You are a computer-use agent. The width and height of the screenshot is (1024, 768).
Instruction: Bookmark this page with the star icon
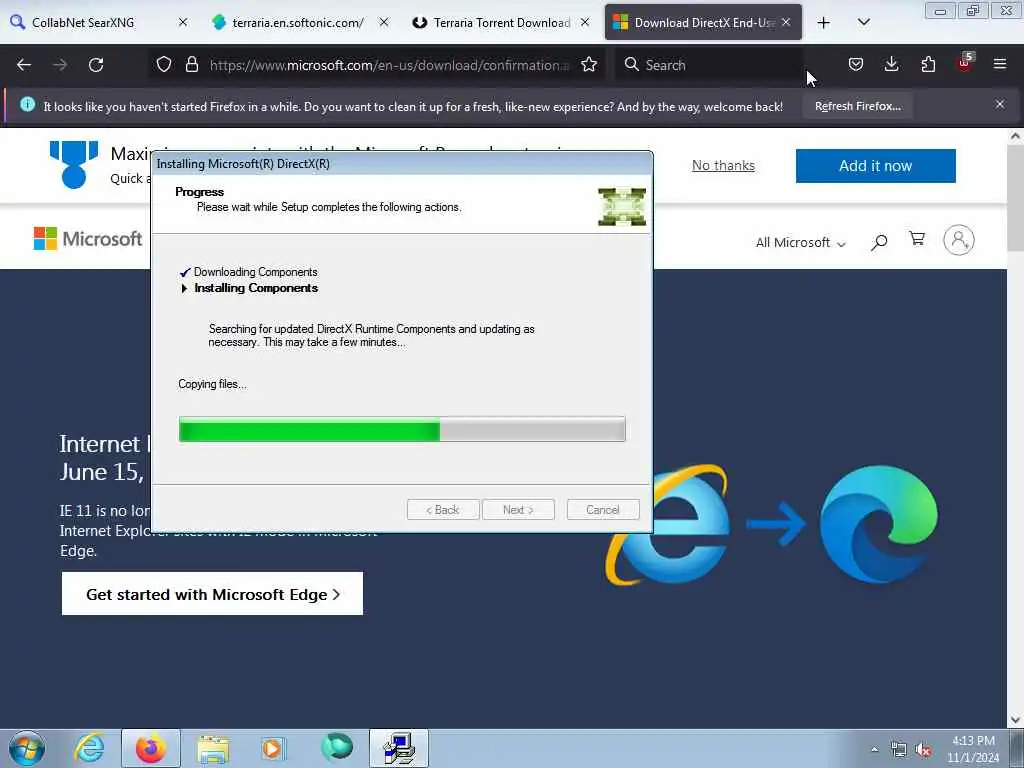click(x=588, y=64)
